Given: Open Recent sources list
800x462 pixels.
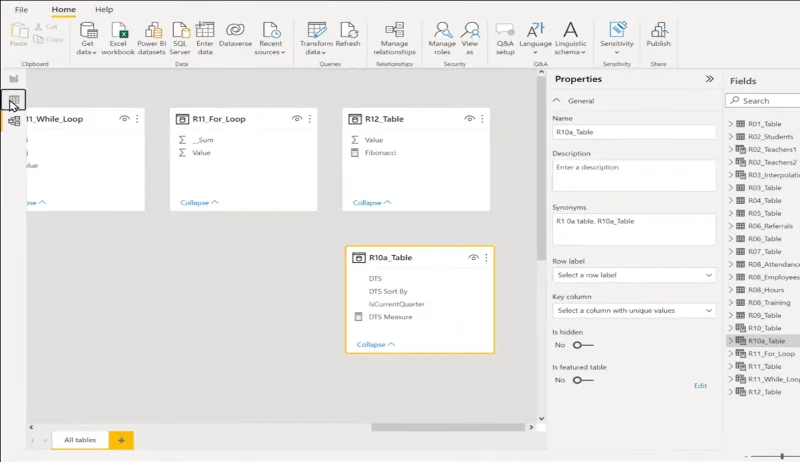Looking at the screenshot, I should point(270,38).
